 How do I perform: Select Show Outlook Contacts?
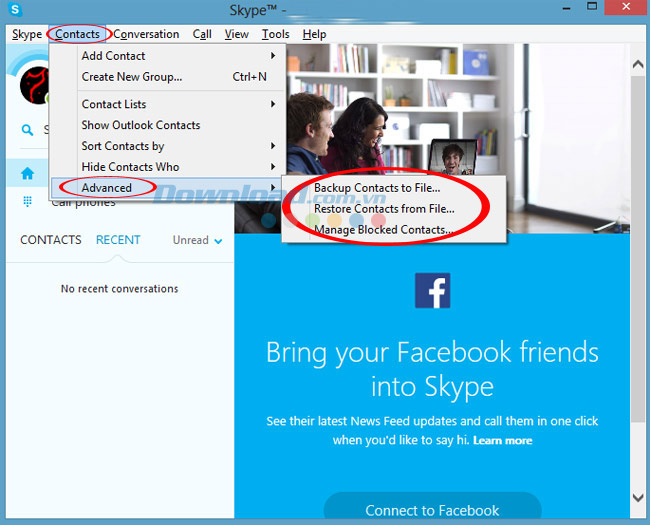pos(167,125)
